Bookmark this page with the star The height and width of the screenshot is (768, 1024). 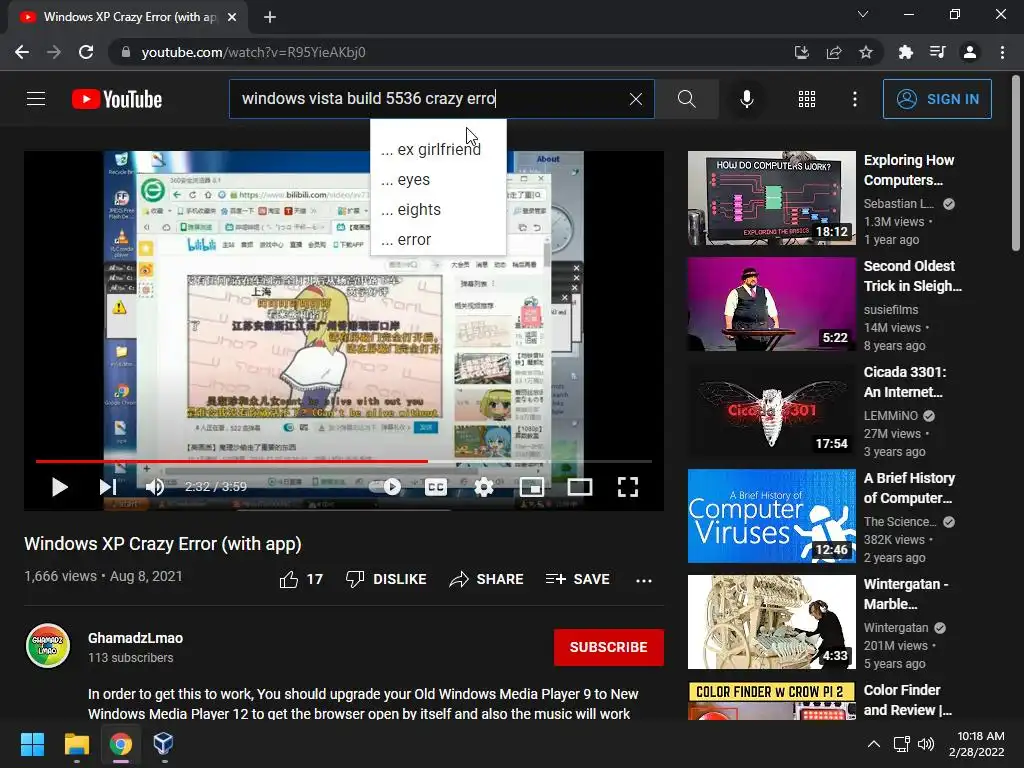865,52
